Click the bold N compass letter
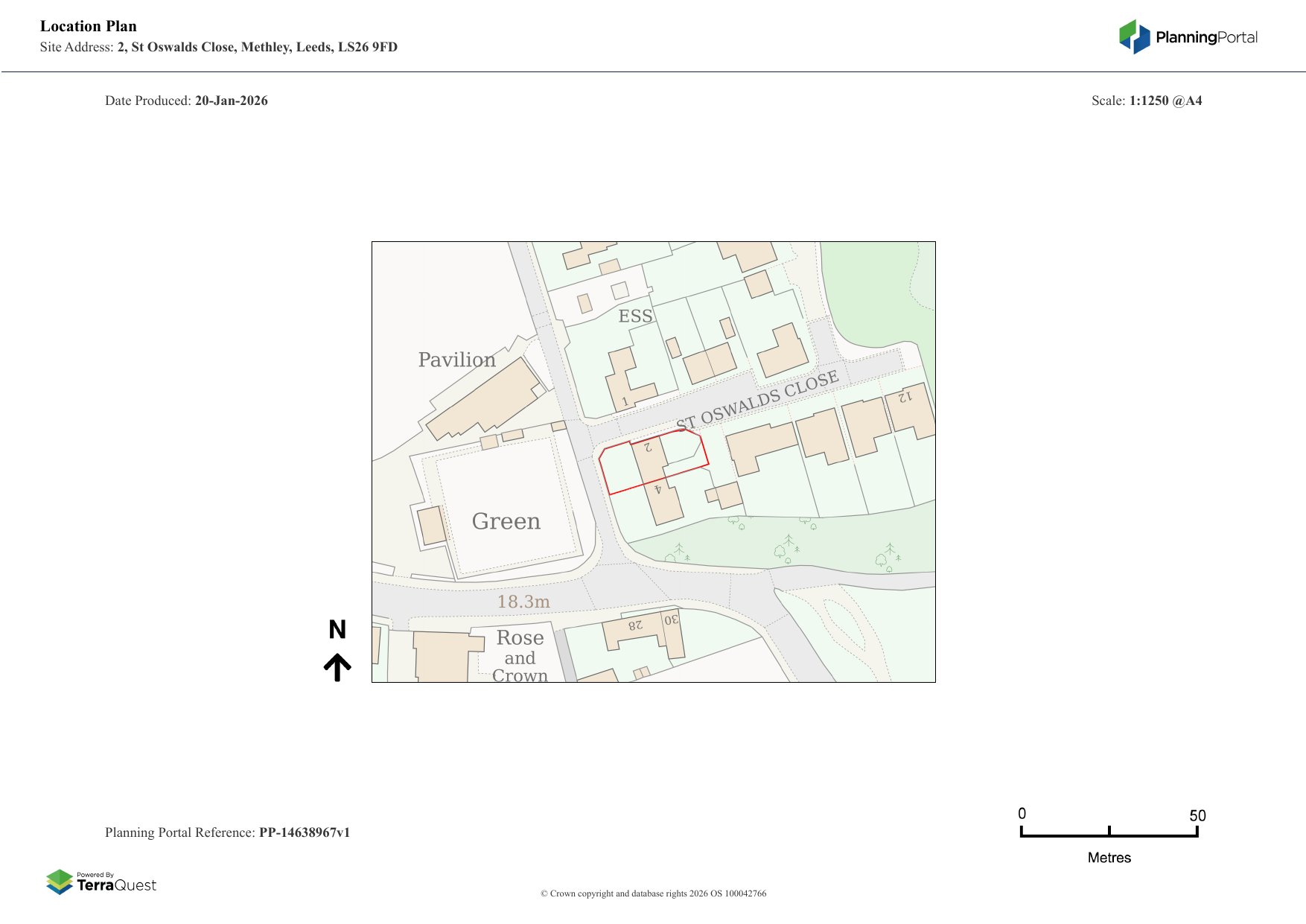This screenshot has height=924, width=1306. click(337, 630)
